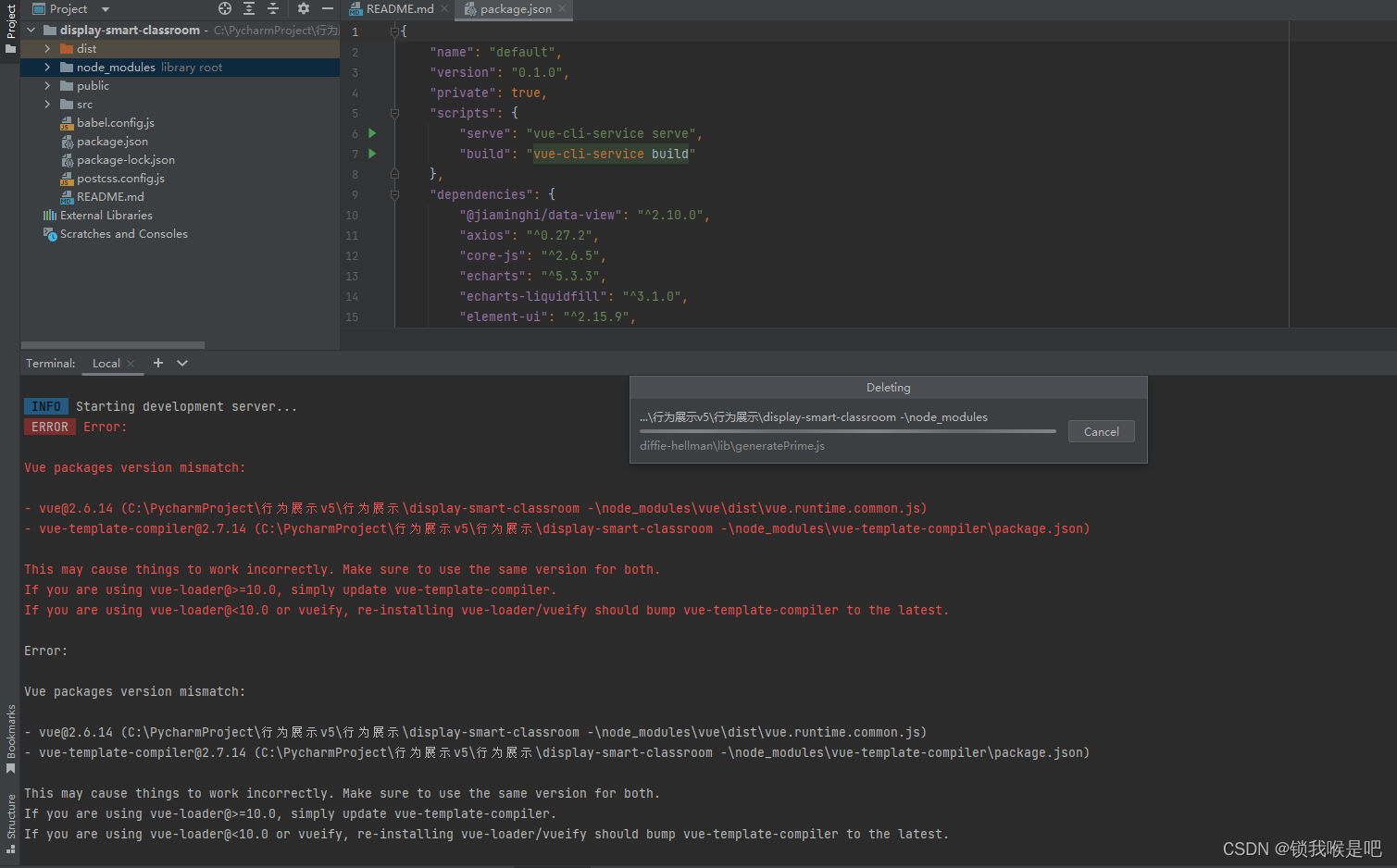
Task: Select the Local terminal tab
Action: [x=106, y=363]
